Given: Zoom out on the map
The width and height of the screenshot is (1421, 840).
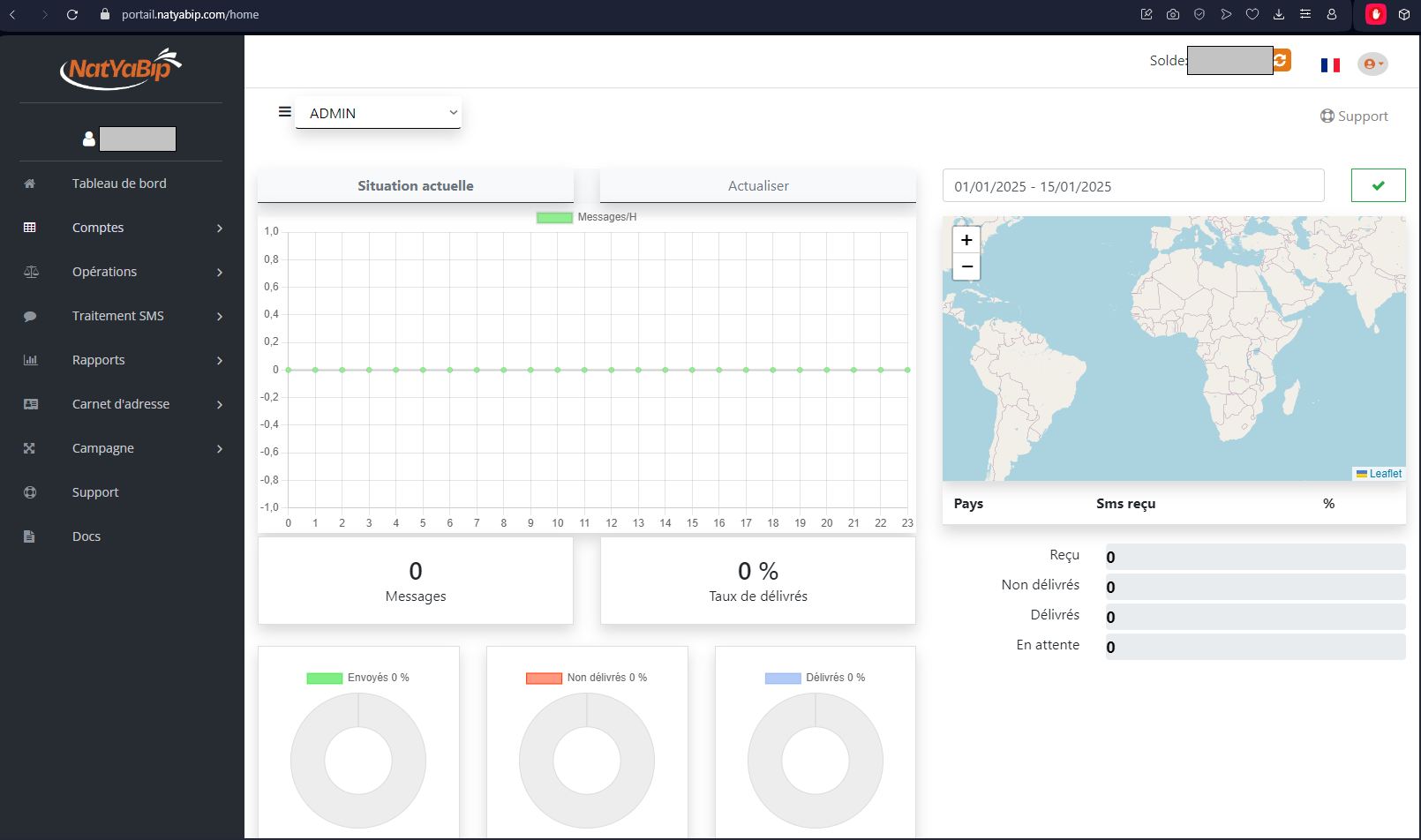Looking at the screenshot, I should click(966, 266).
